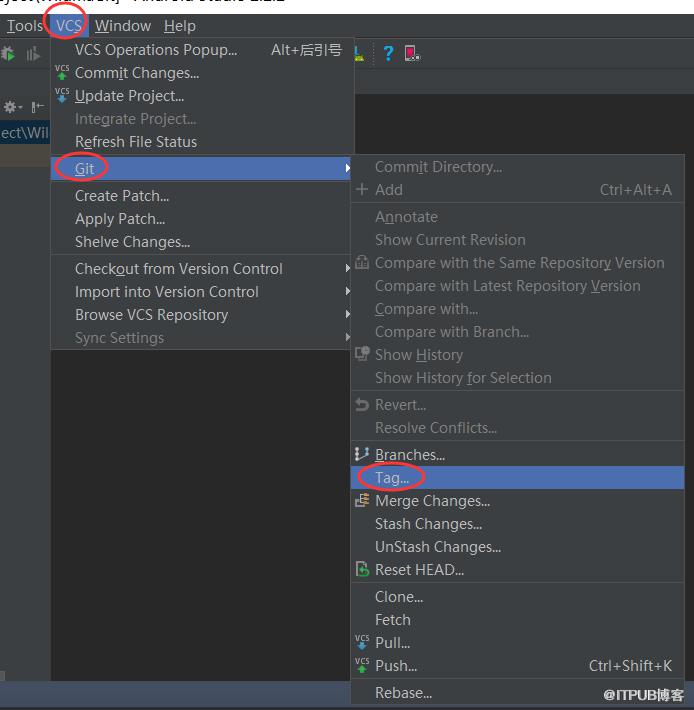
Task: Click the Reset HEAD icon
Action: point(362,569)
